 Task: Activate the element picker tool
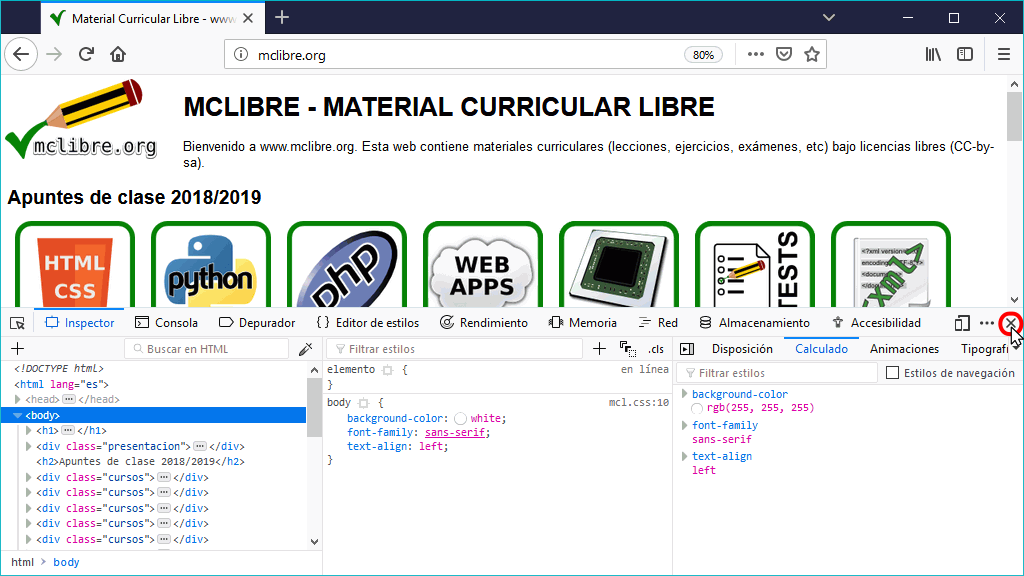tap(18, 323)
